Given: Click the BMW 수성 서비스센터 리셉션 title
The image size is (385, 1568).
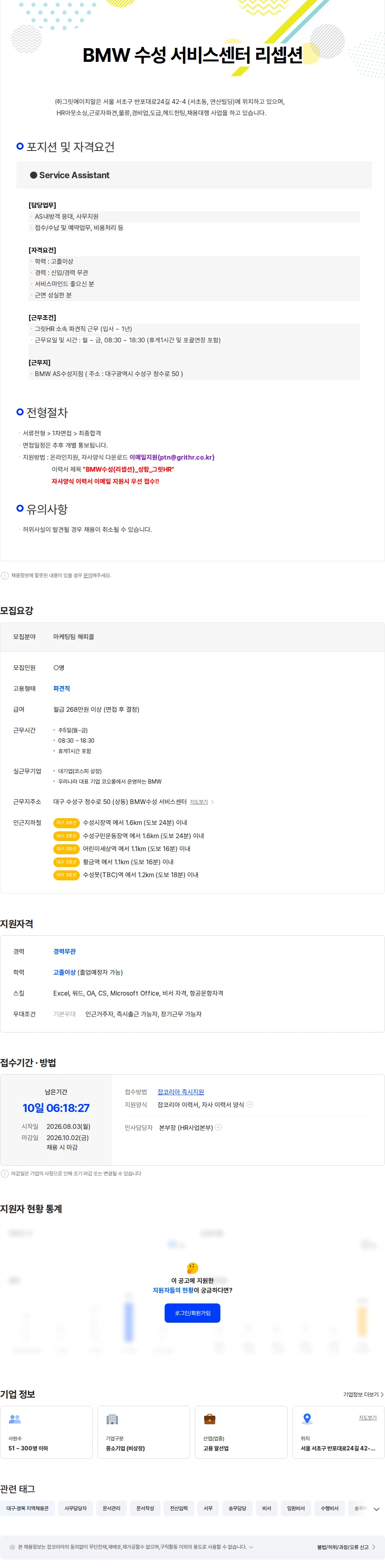Looking at the screenshot, I should point(192,55).
